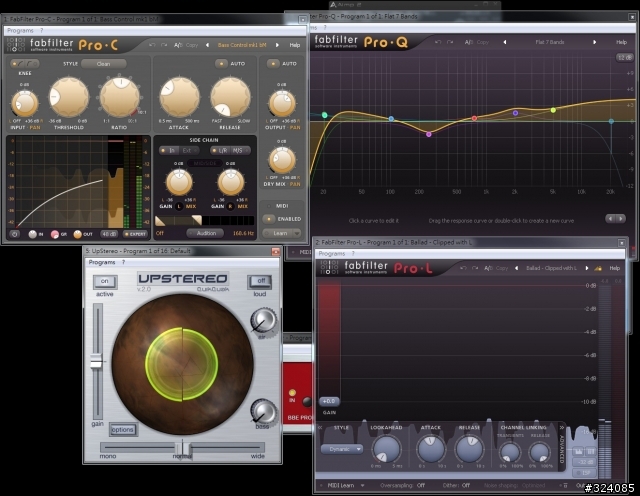The height and width of the screenshot is (496, 640).
Task: Toggle the Enabled MIDI button in Pro-C
Action: (269, 219)
